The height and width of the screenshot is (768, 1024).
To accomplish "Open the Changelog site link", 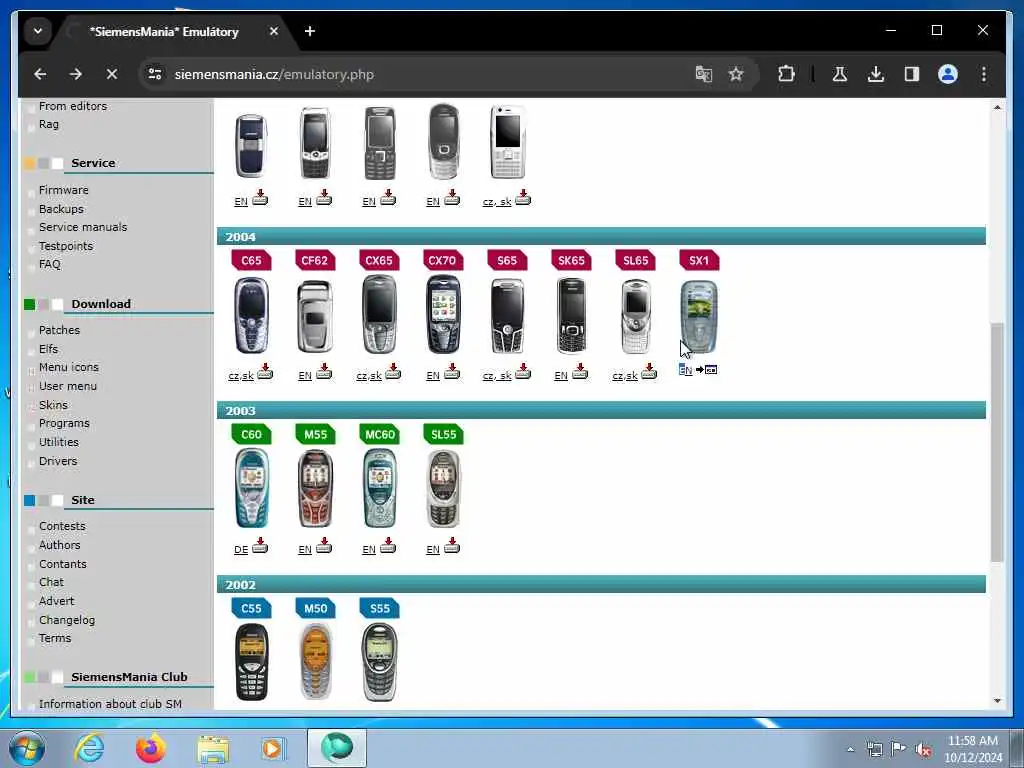I will click(67, 620).
